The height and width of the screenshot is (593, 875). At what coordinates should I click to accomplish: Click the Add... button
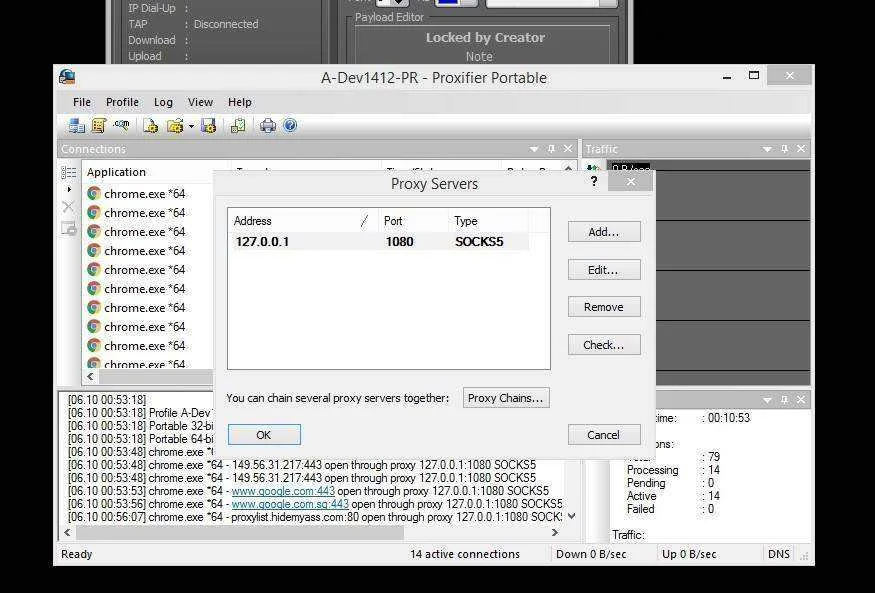click(x=604, y=232)
